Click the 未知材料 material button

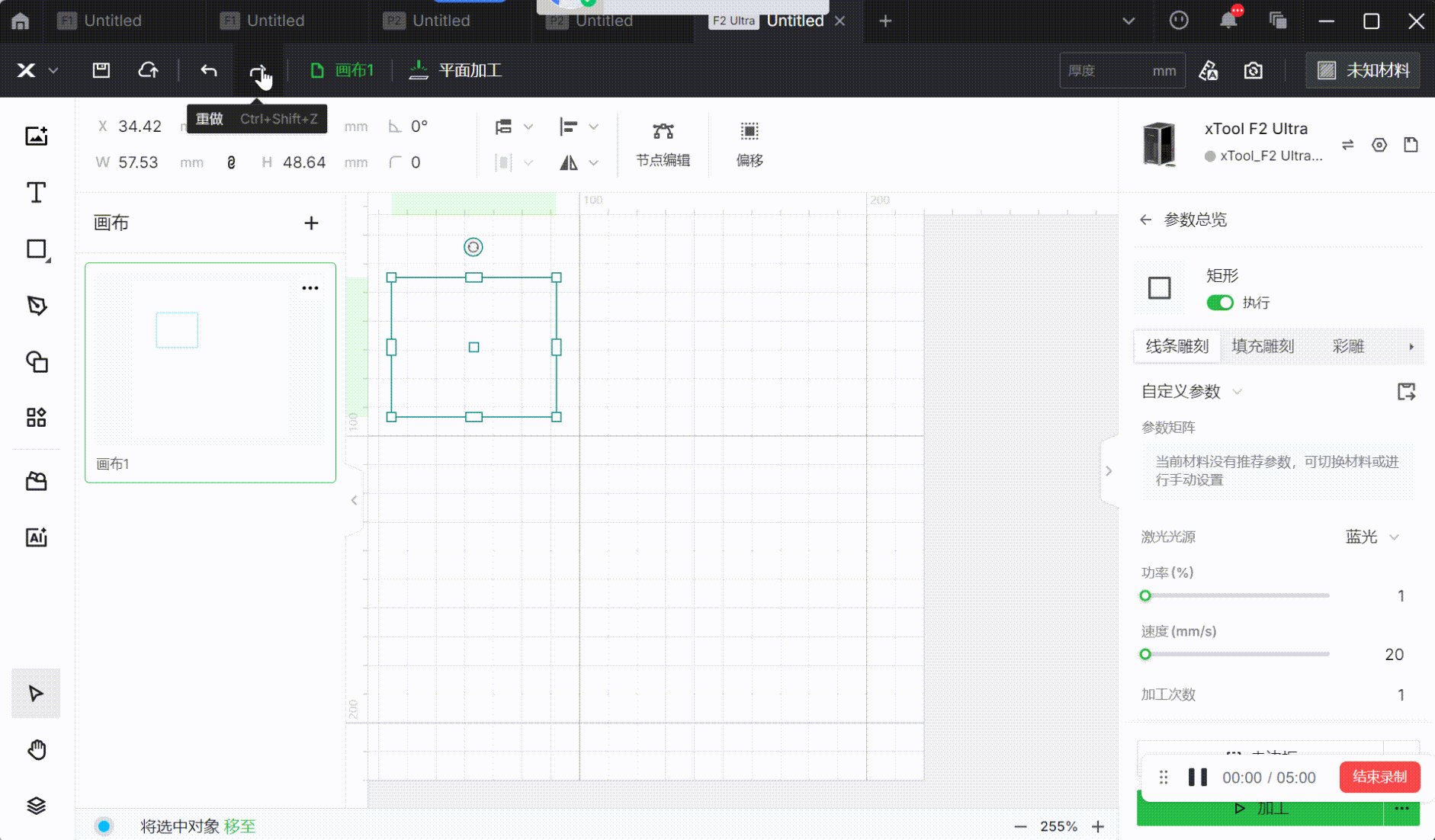(1363, 71)
